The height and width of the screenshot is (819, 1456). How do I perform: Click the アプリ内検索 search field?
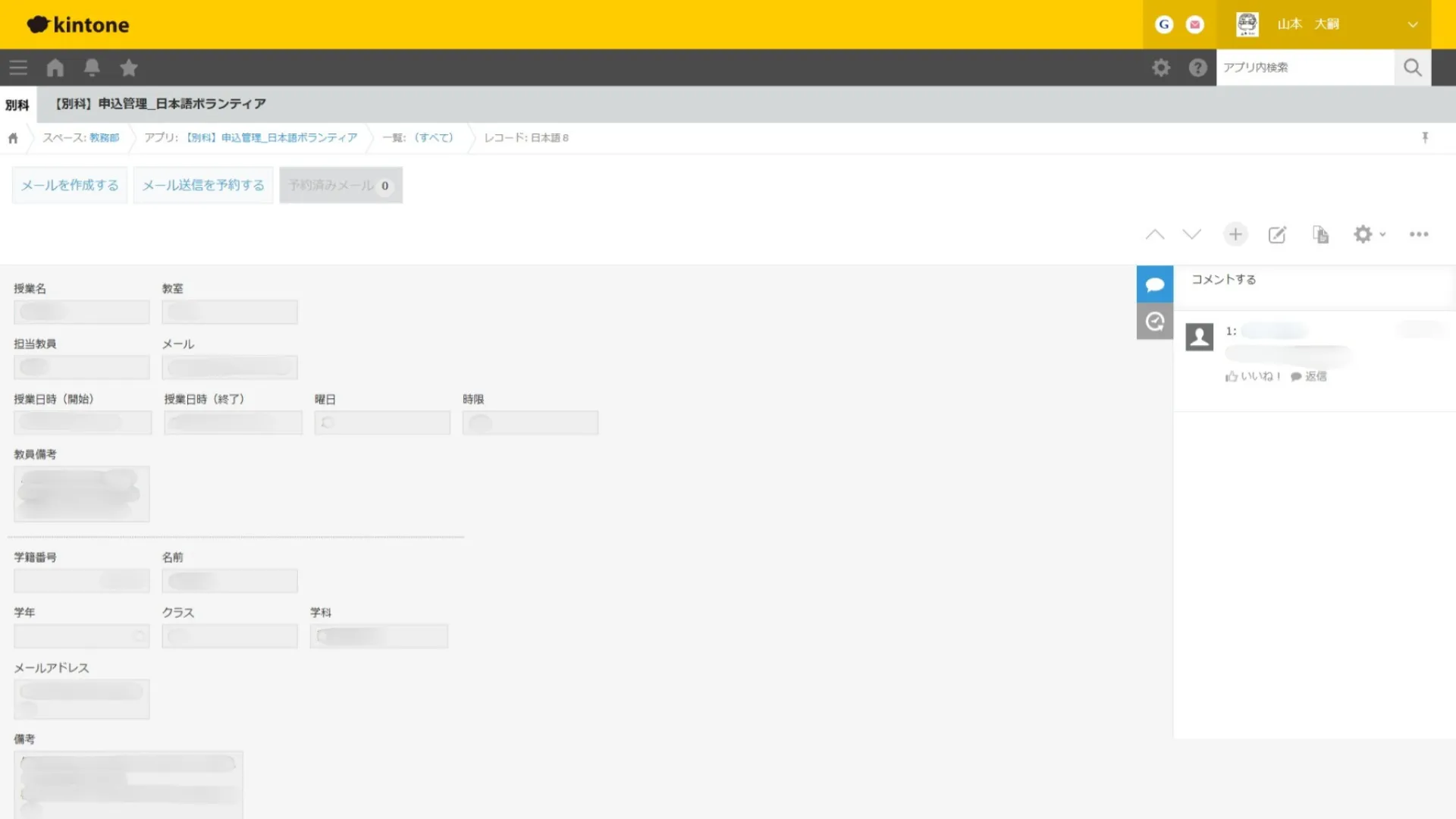click(x=1304, y=67)
